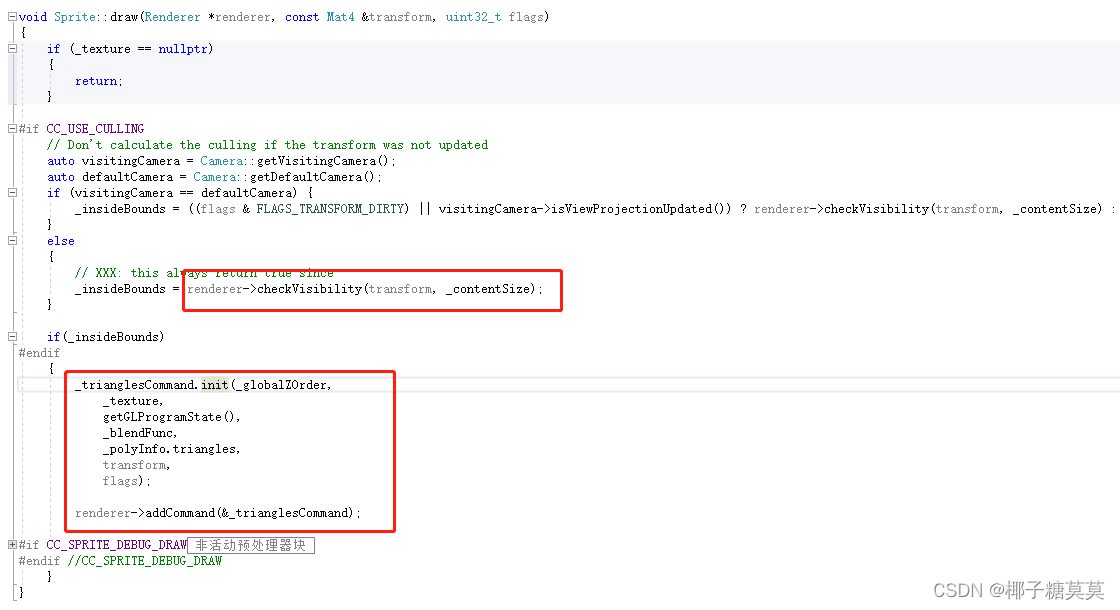Click the void keyword in the signature
Viewport: 1120px width, 610px height.
point(33,16)
